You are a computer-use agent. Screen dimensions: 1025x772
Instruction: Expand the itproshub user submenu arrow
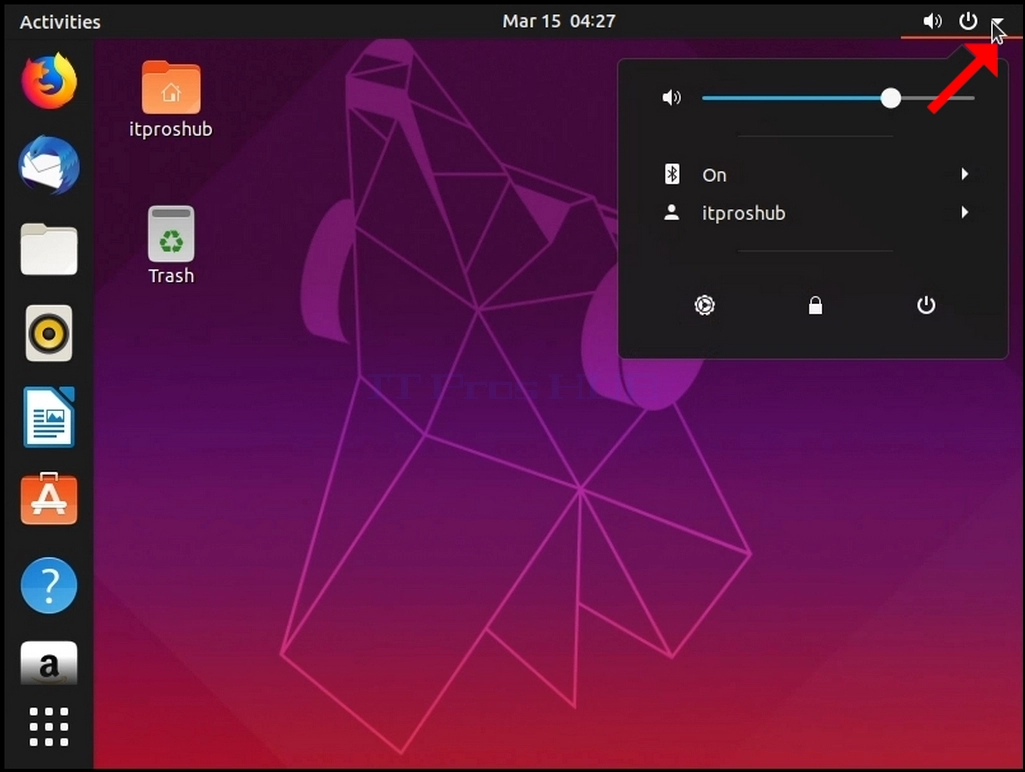tap(964, 212)
